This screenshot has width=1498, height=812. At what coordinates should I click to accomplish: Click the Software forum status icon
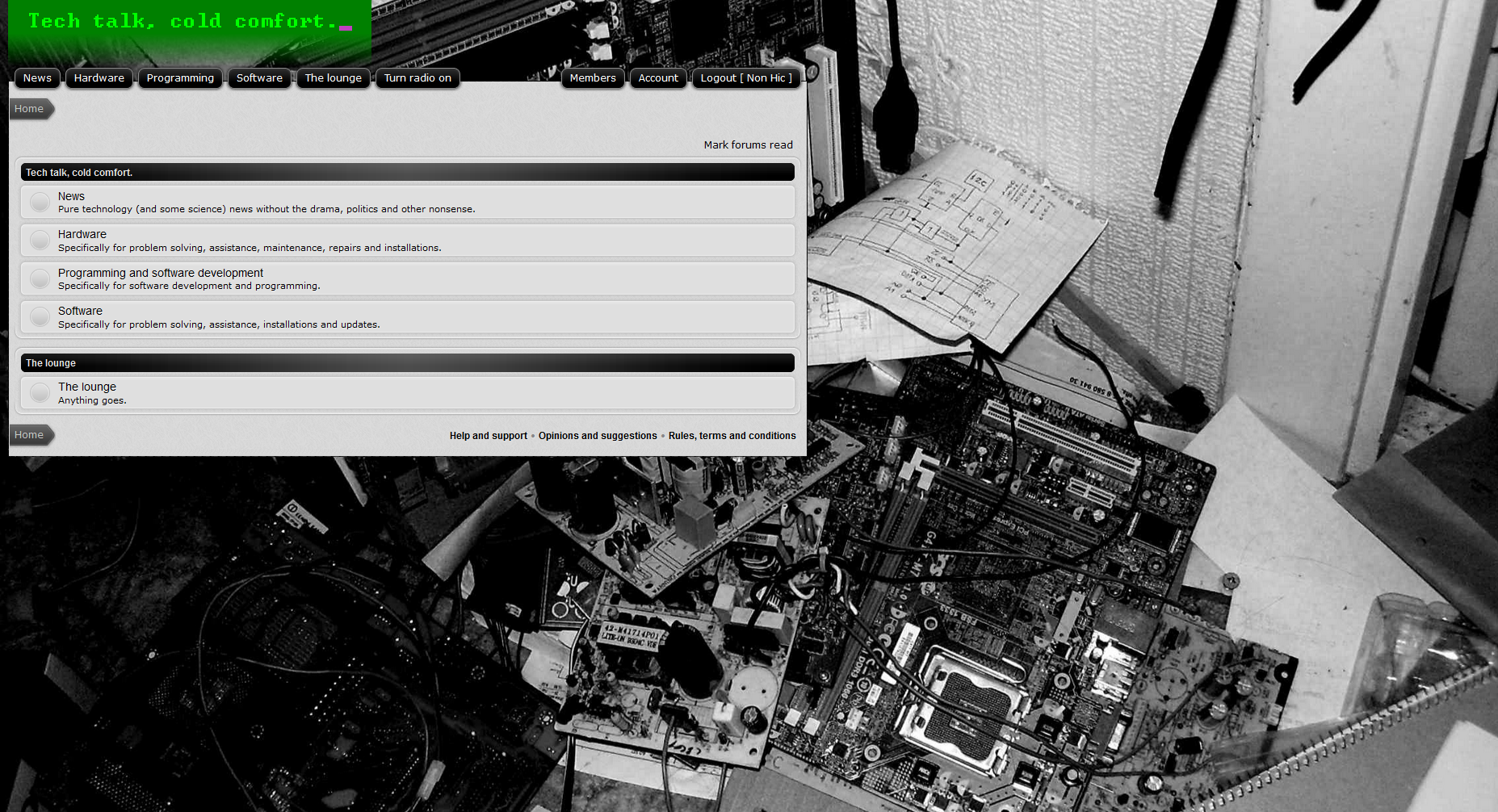click(x=40, y=317)
